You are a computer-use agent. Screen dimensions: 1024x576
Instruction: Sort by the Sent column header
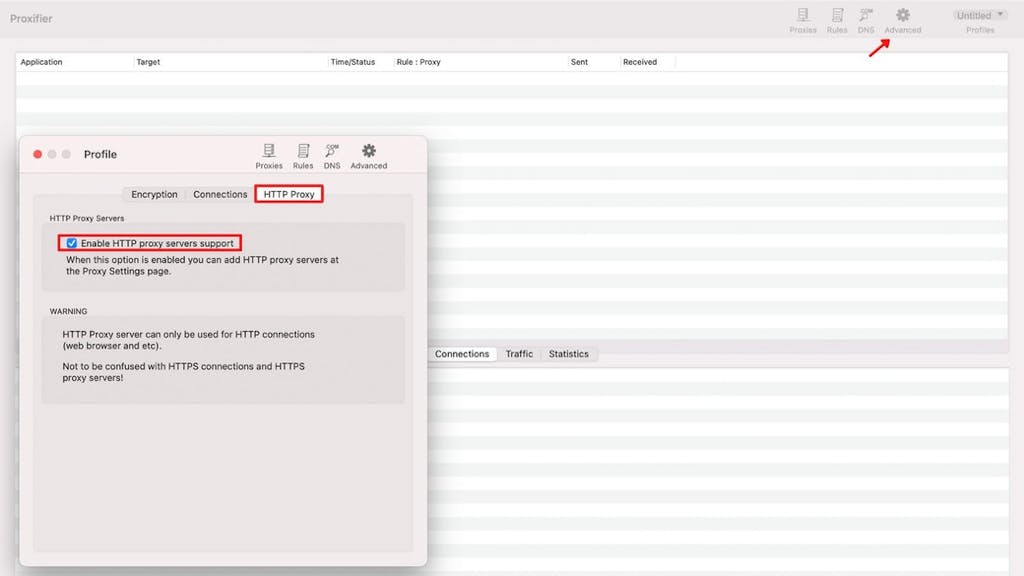coord(594,62)
